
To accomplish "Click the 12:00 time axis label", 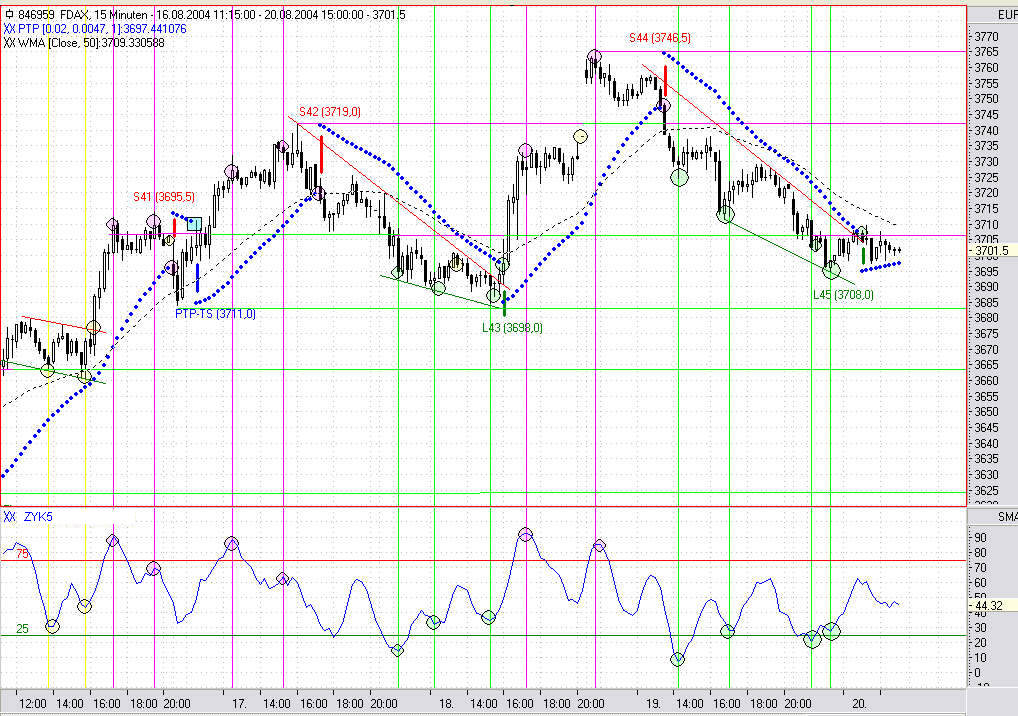I will click(32, 704).
